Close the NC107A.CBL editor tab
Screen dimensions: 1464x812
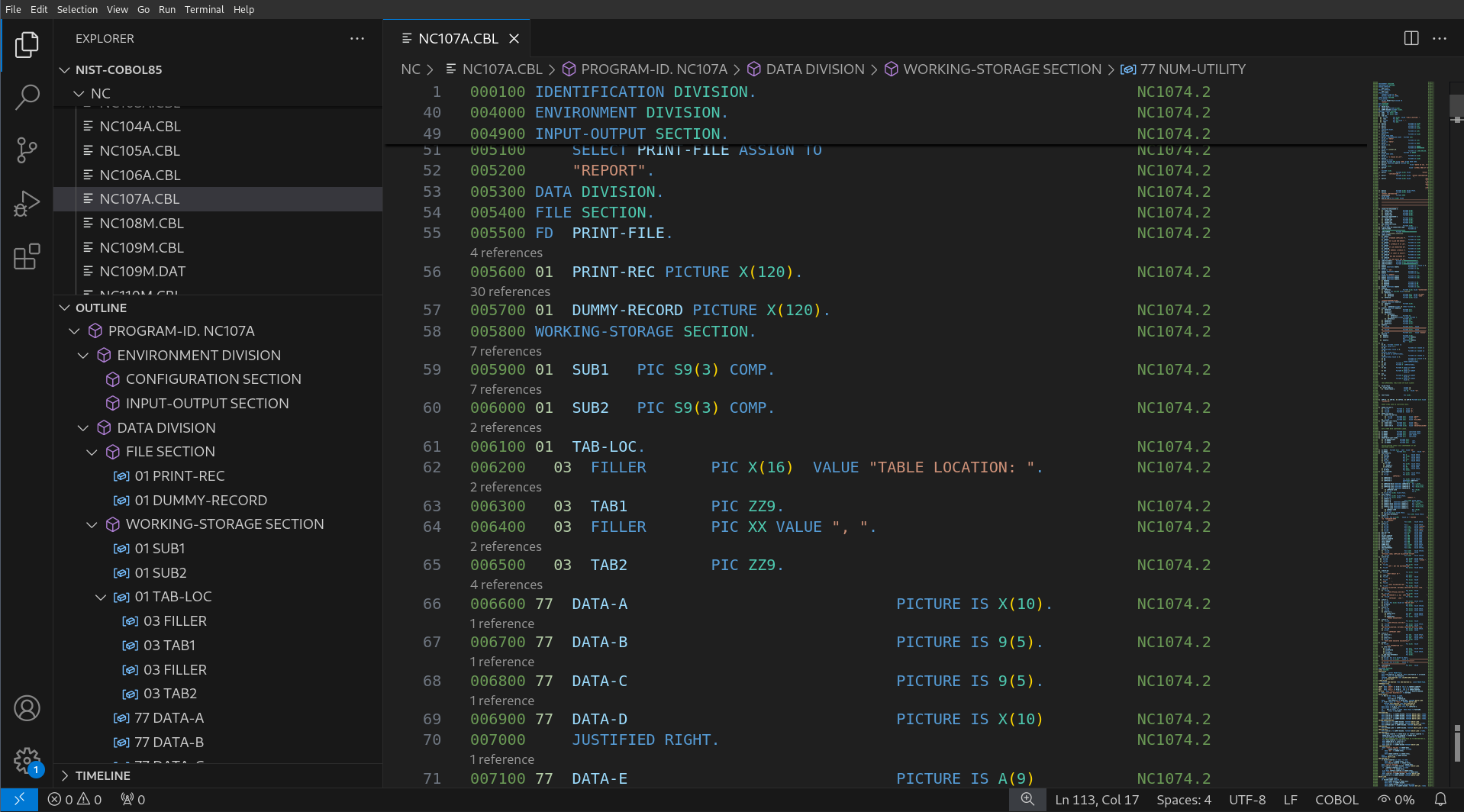tap(514, 38)
